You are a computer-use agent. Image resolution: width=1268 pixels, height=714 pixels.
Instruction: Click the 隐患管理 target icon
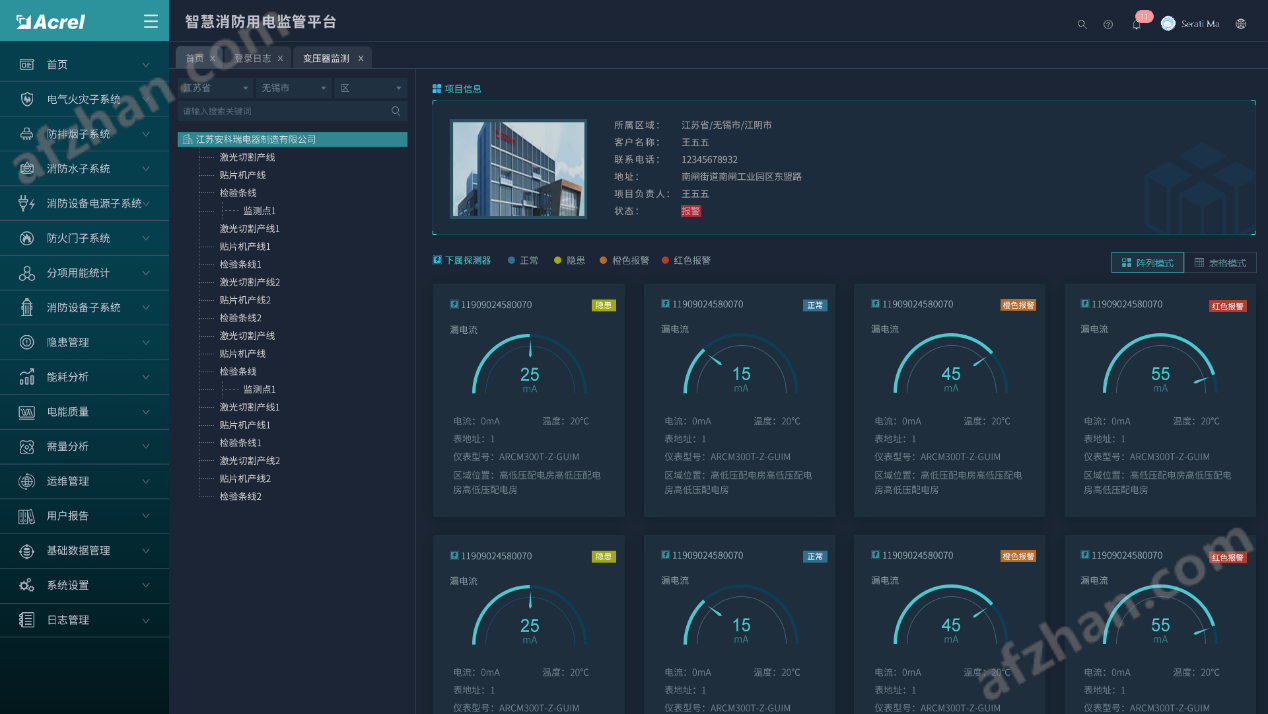pos(27,342)
